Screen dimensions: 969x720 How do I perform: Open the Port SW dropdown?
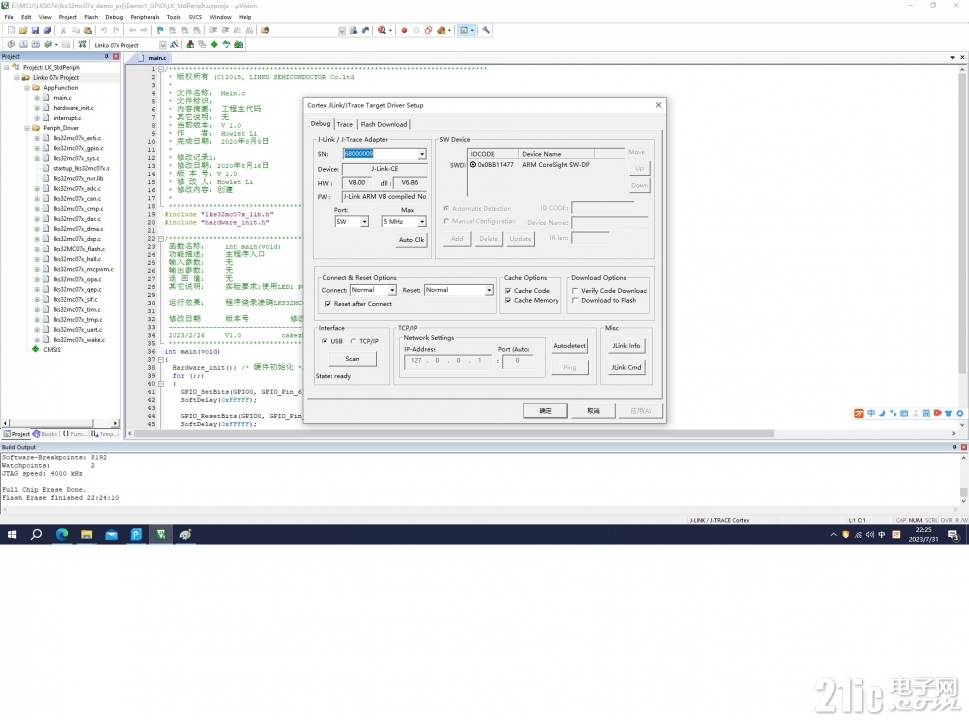point(365,222)
